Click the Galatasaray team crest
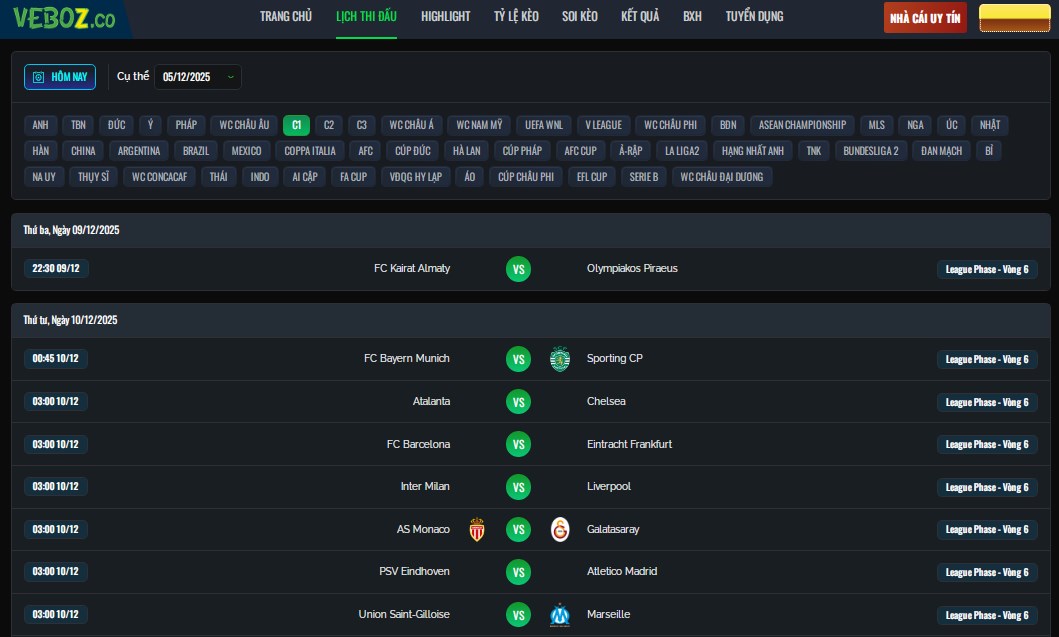Image resolution: width=1059 pixels, height=637 pixels. [560, 530]
